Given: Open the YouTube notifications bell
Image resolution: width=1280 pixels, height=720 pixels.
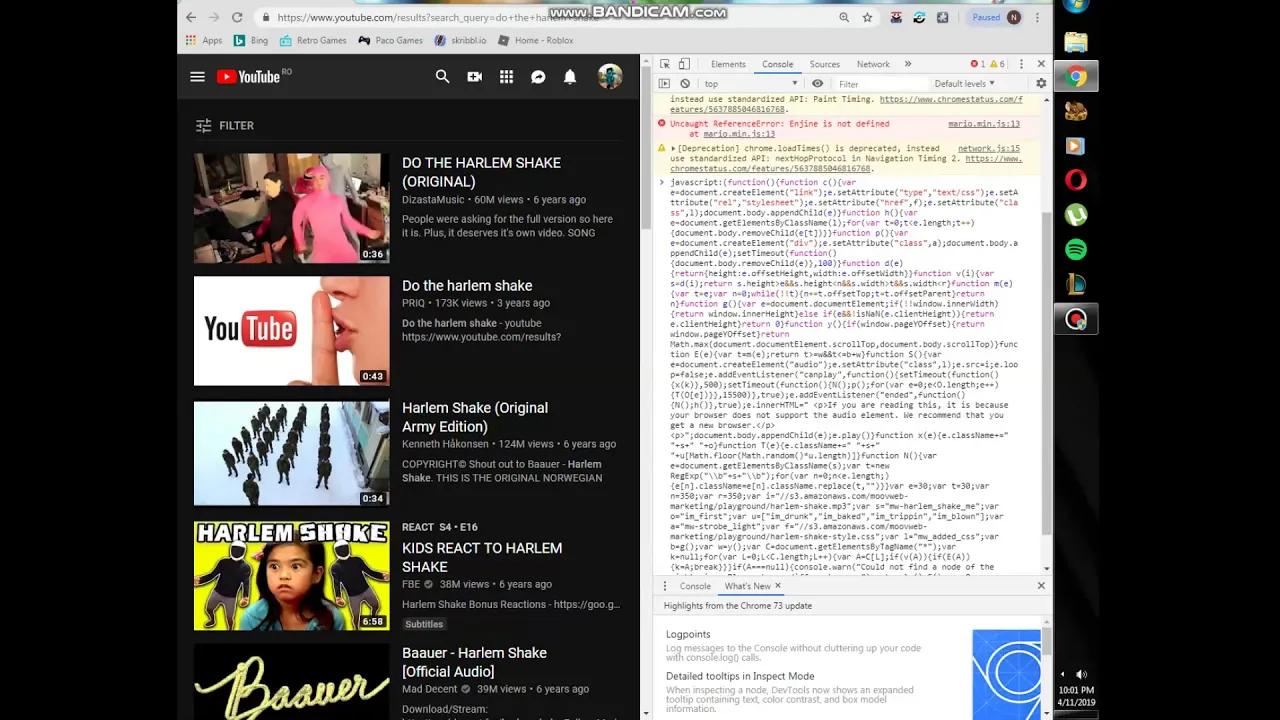Looking at the screenshot, I should pyautogui.click(x=570, y=77).
